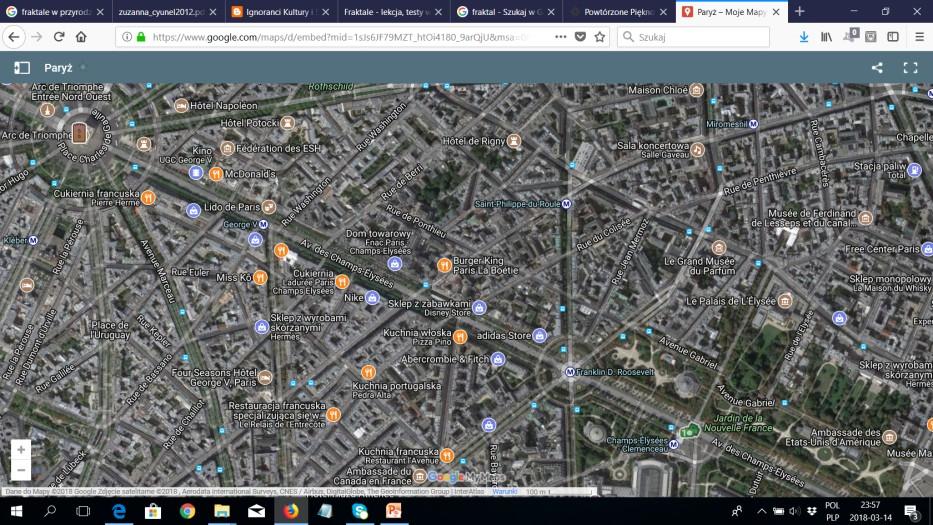Image resolution: width=933 pixels, height=525 pixels.
Task: Click the Nike store pin
Action: pyautogui.click(x=372, y=298)
